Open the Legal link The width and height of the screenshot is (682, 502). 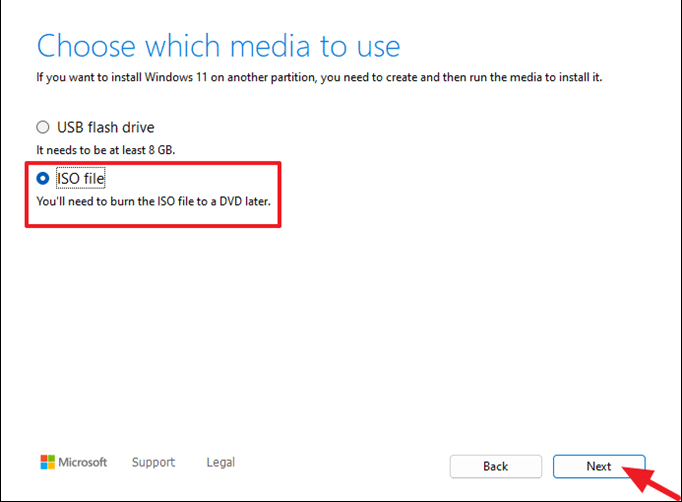(220, 462)
